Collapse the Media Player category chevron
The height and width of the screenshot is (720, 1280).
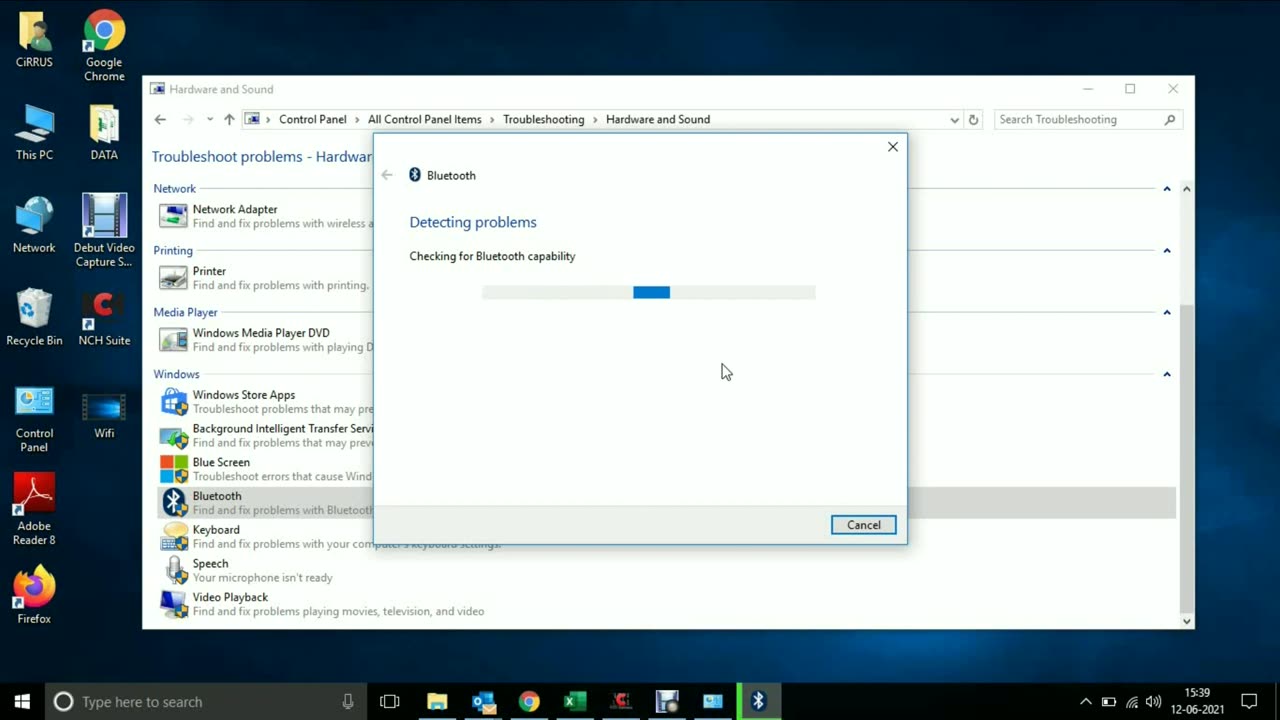pyautogui.click(x=1166, y=312)
